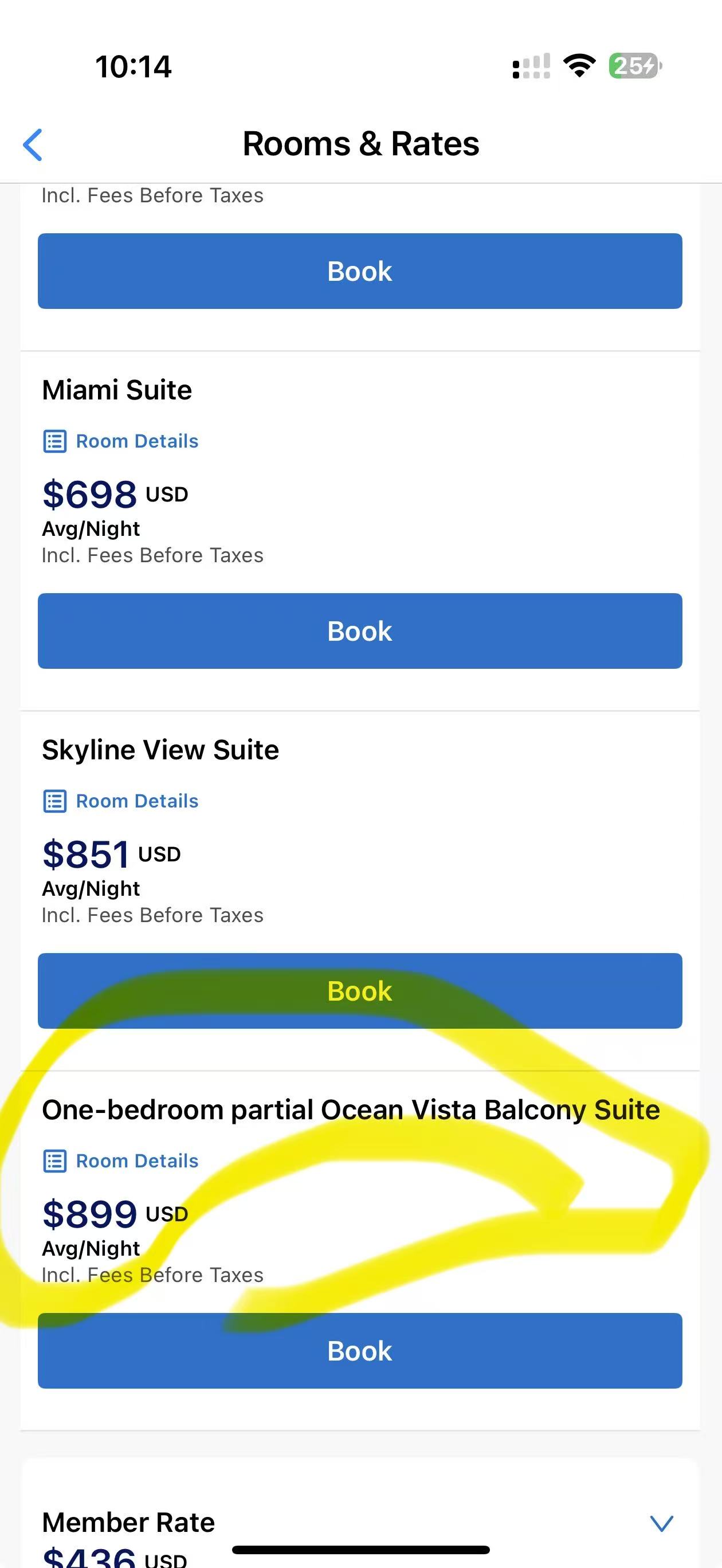Screen dimensions: 722x1568
Task: Open Room Details link for Miami Suite
Action: click(137, 441)
